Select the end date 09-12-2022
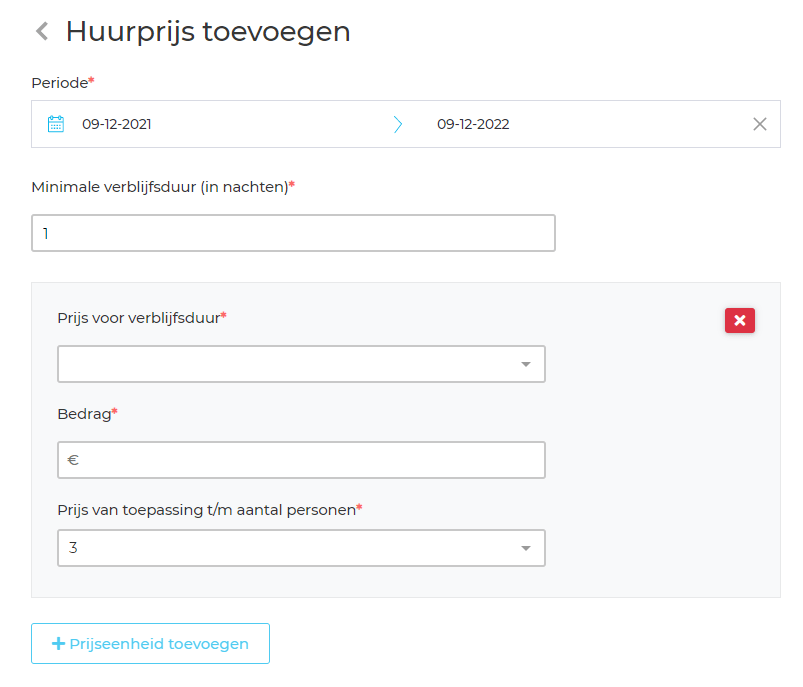 point(473,124)
